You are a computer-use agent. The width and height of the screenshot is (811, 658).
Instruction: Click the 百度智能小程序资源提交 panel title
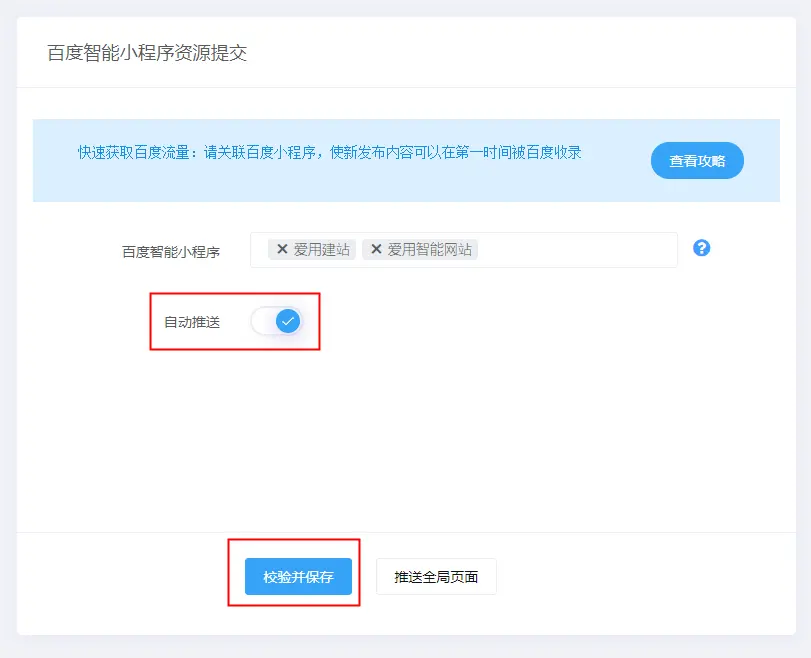[147, 53]
